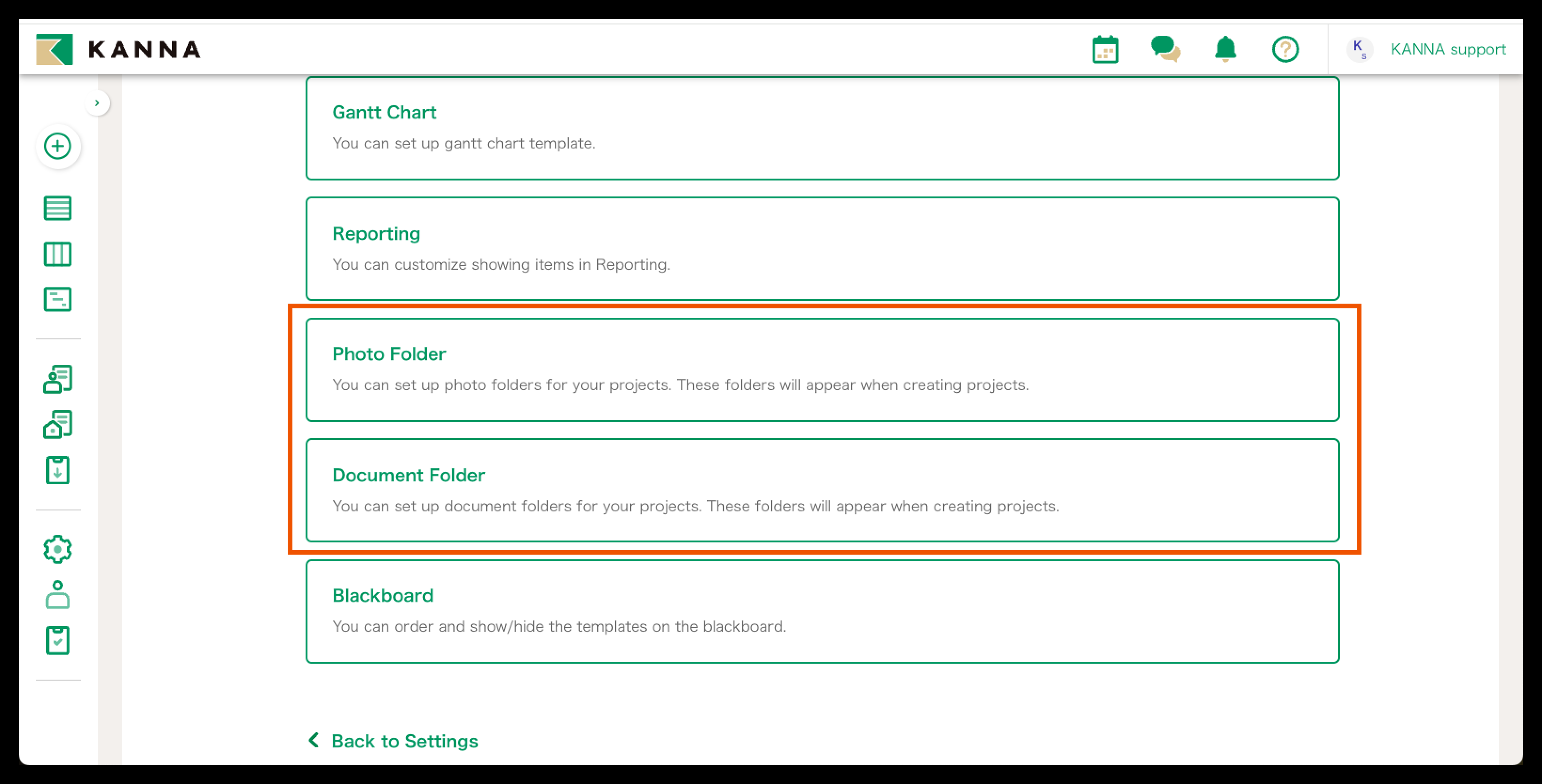Screen dimensions: 1542x784
Task: Click the help question mark icon
Action: pos(1285,49)
